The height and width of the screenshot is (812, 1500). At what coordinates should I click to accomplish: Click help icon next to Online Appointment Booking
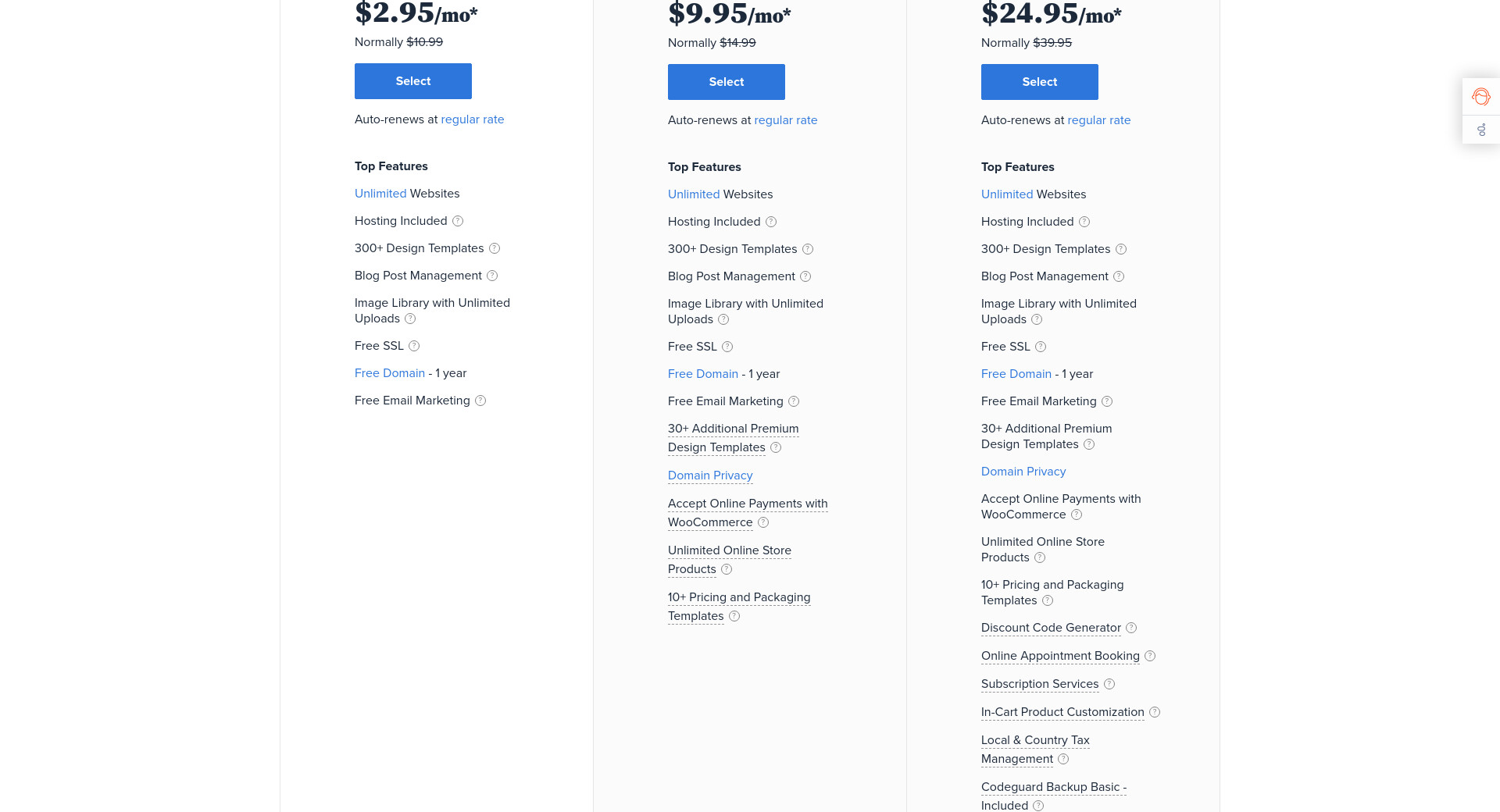[x=1150, y=656]
